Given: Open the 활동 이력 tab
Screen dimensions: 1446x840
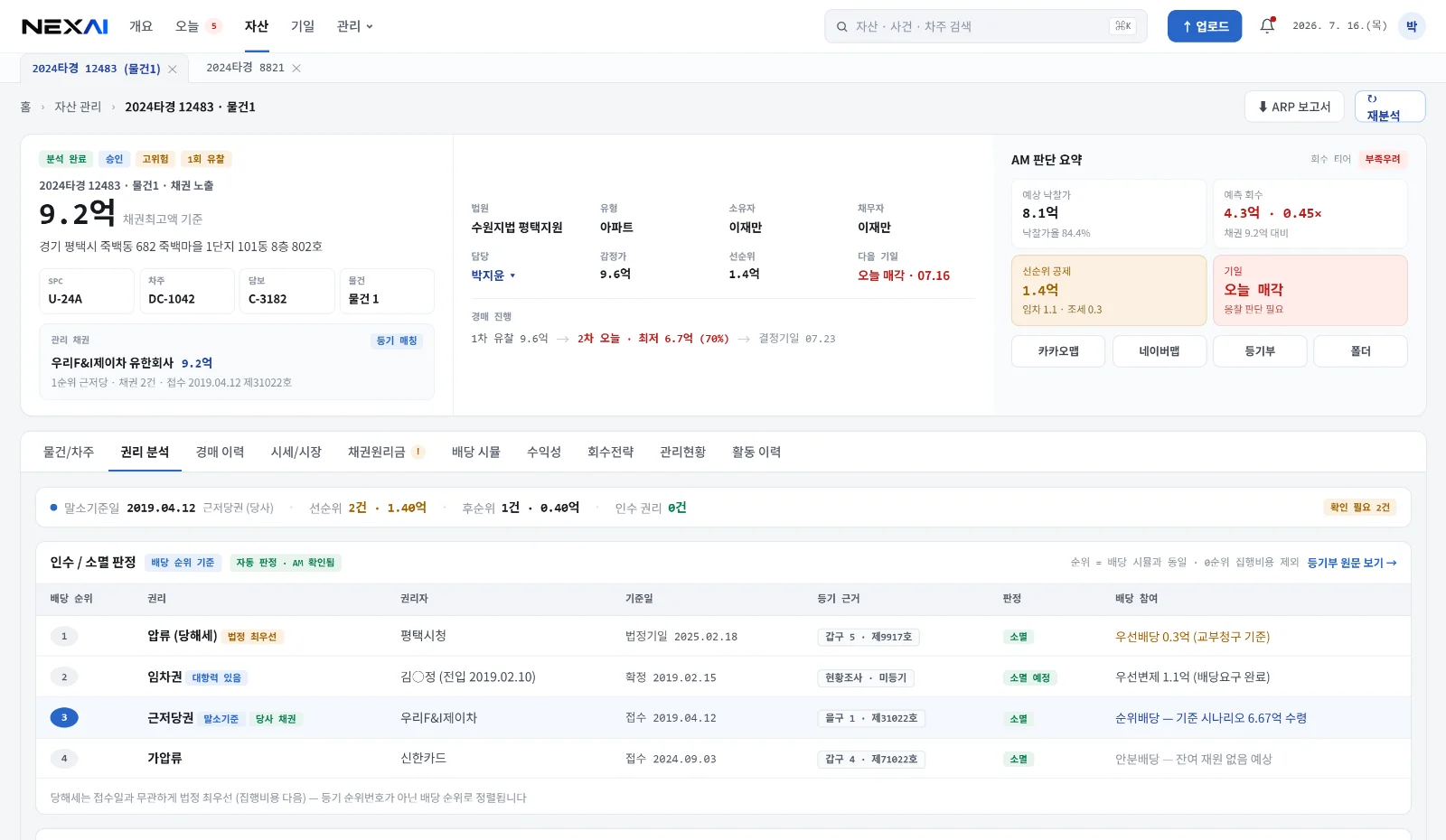Looking at the screenshot, I should coord(756,452).
